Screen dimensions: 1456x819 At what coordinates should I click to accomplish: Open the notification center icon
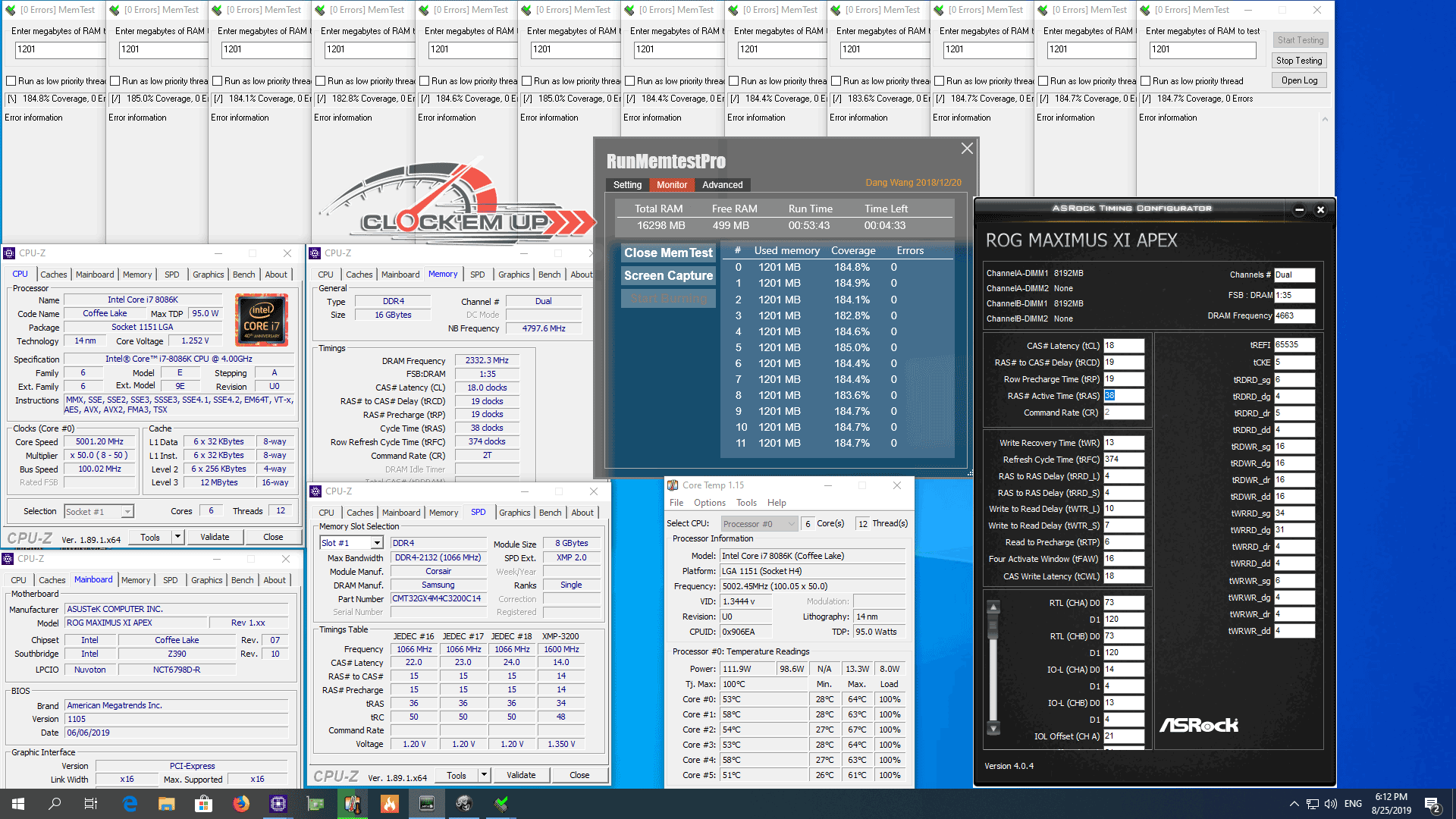[x=1432, y=804]
